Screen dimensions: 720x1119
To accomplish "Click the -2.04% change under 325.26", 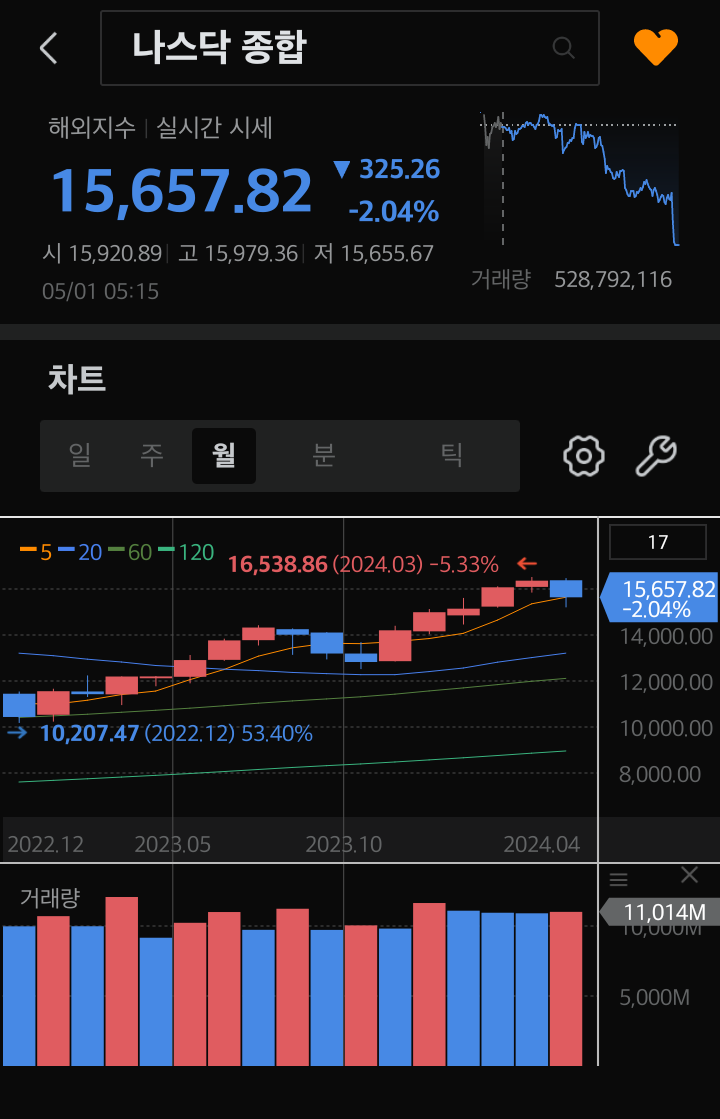I will [394, 211].
